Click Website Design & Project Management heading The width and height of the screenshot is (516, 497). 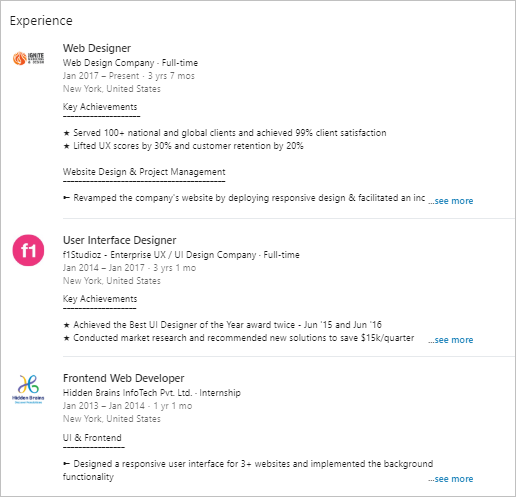click(x=144, y=172)
